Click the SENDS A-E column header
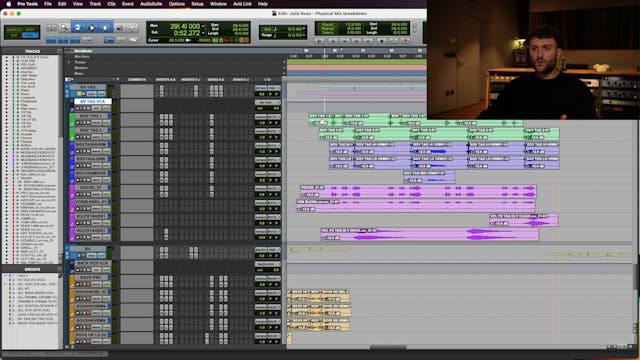This screenshot has height=360, width=640. pyautogui.click(x=216, y=80)
